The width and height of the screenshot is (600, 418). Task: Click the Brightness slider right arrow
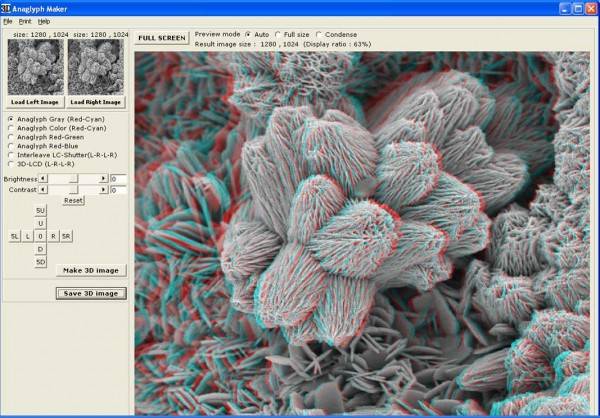click(105, 178)
